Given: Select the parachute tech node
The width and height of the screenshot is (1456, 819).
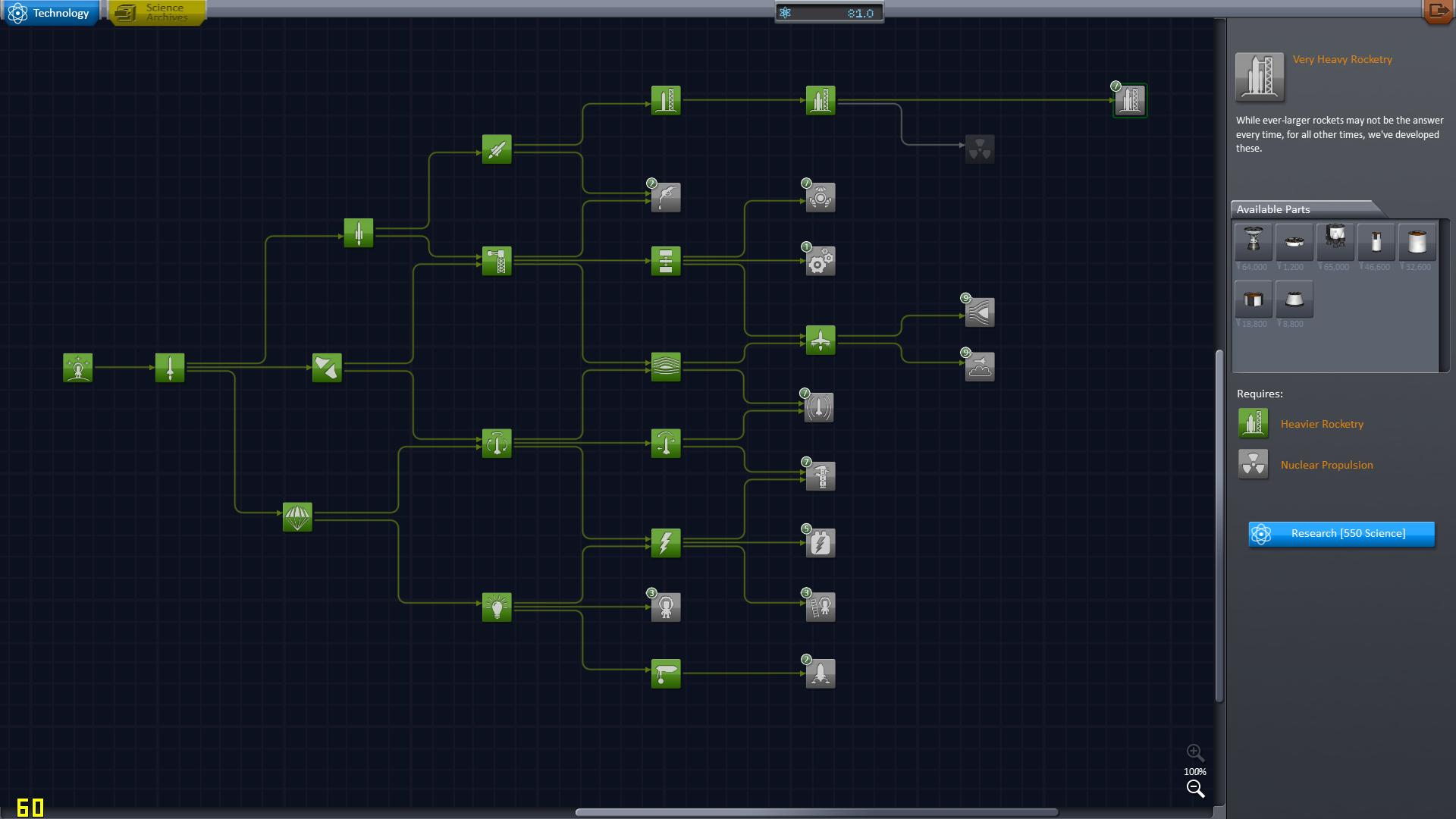Looking at the screenshot, I should tap(297, 517).
